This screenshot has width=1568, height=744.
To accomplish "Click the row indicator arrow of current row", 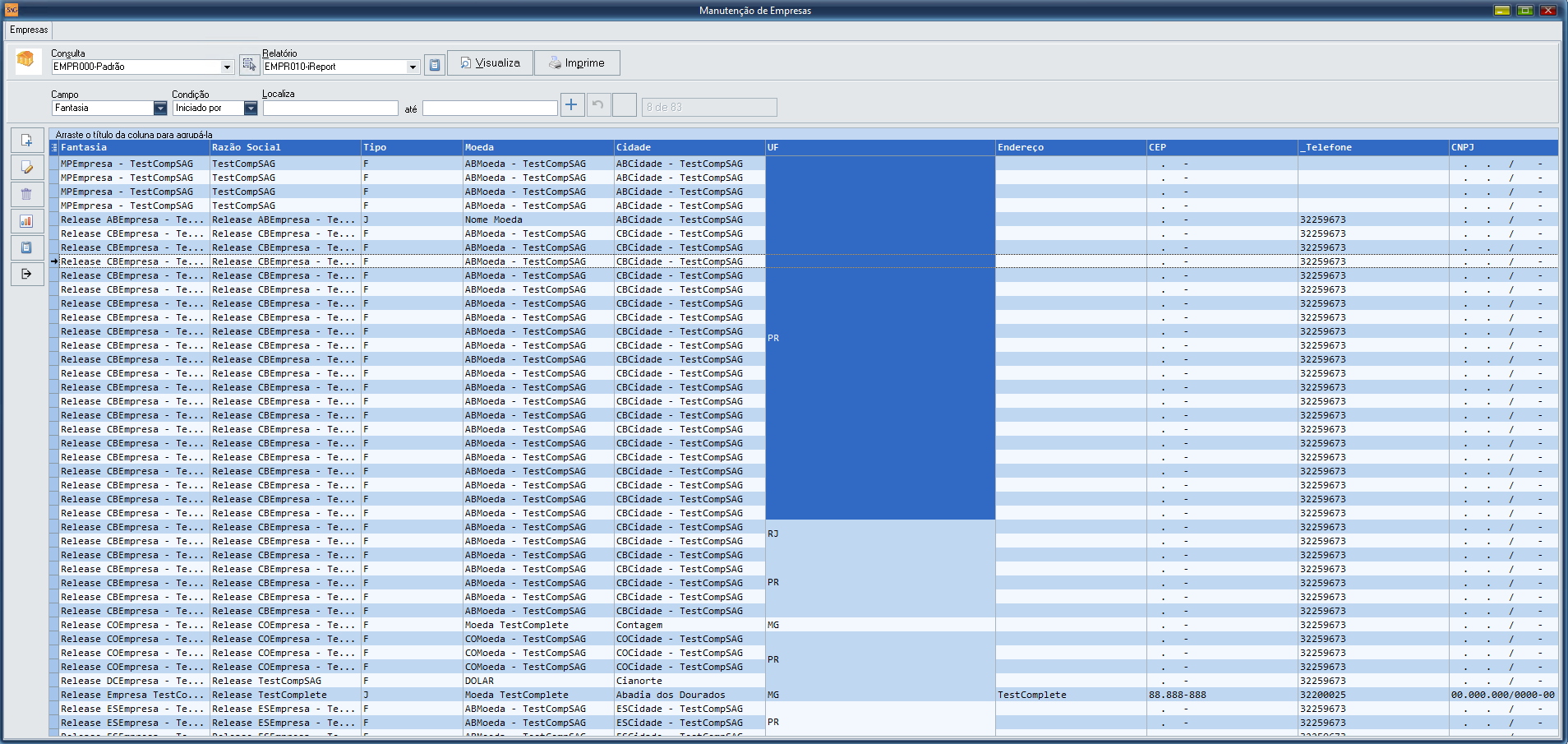I will pyautogui.click(x=54, y=261).
